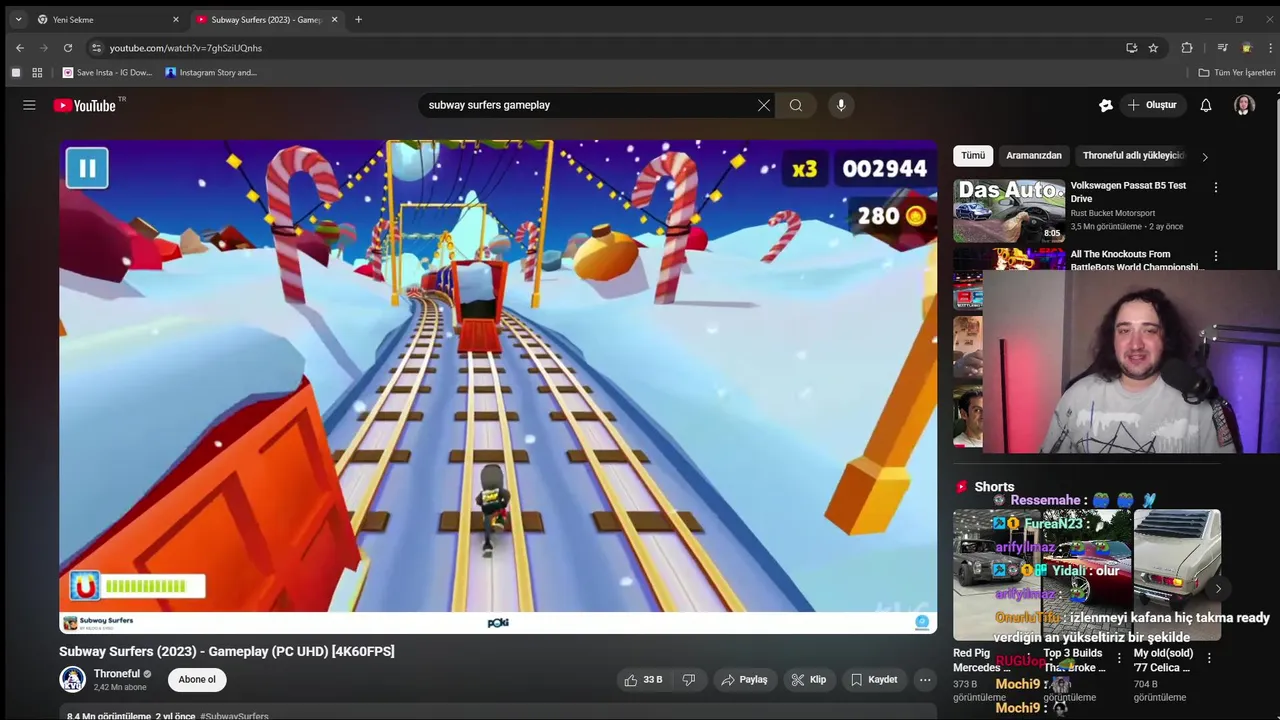Click the Oluştur create button
This screenshot has height=720, width=1280.
[1152, 105]
